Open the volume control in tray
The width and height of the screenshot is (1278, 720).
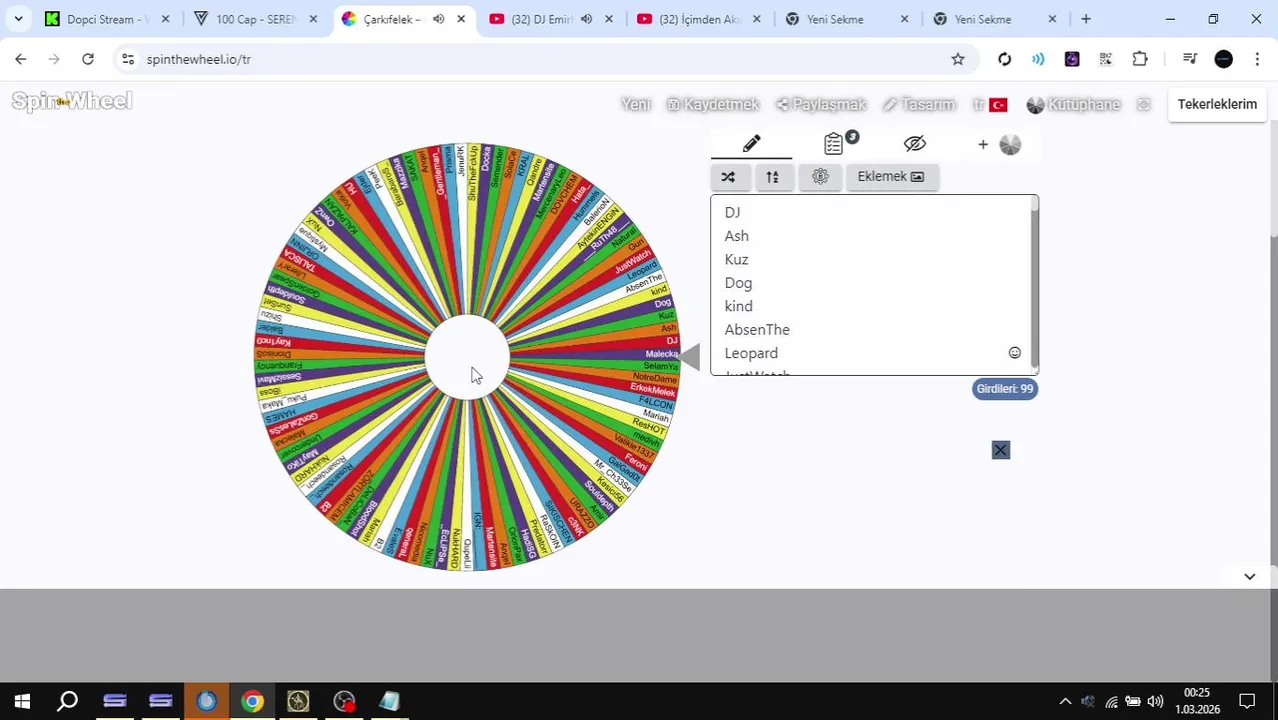(x=1155, y=701)
